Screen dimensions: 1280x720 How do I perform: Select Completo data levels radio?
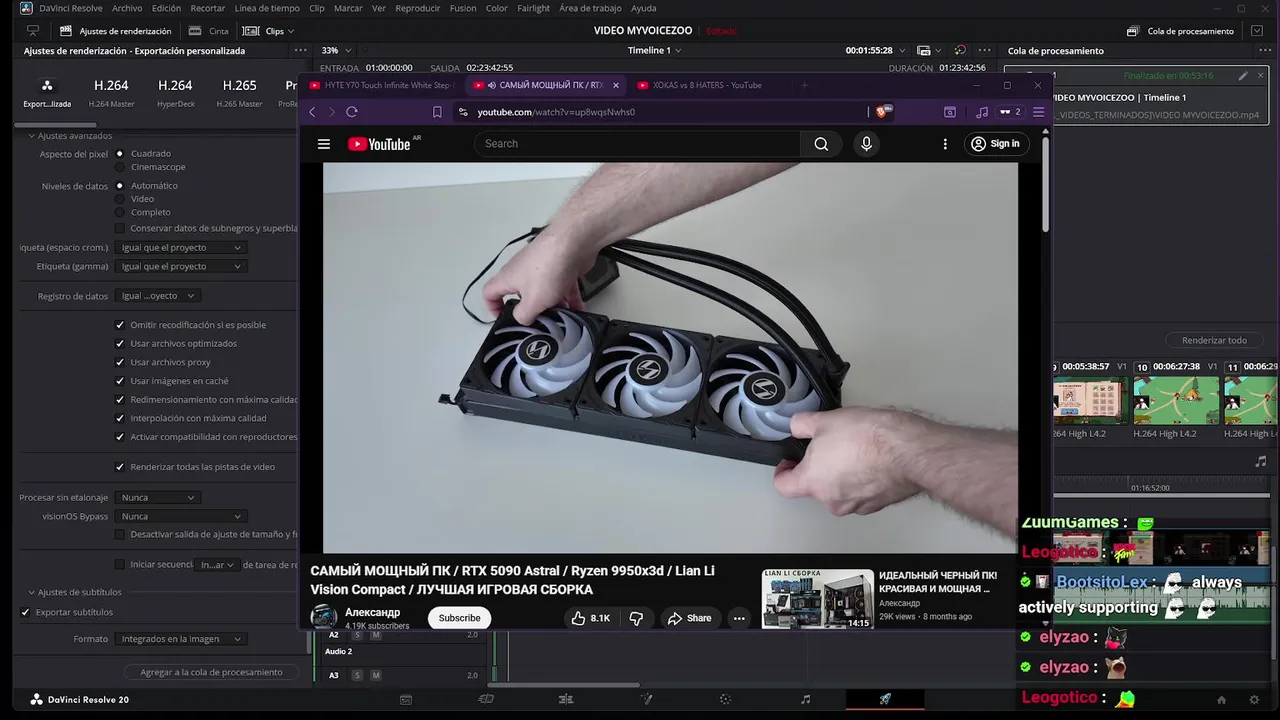point(120,212)
